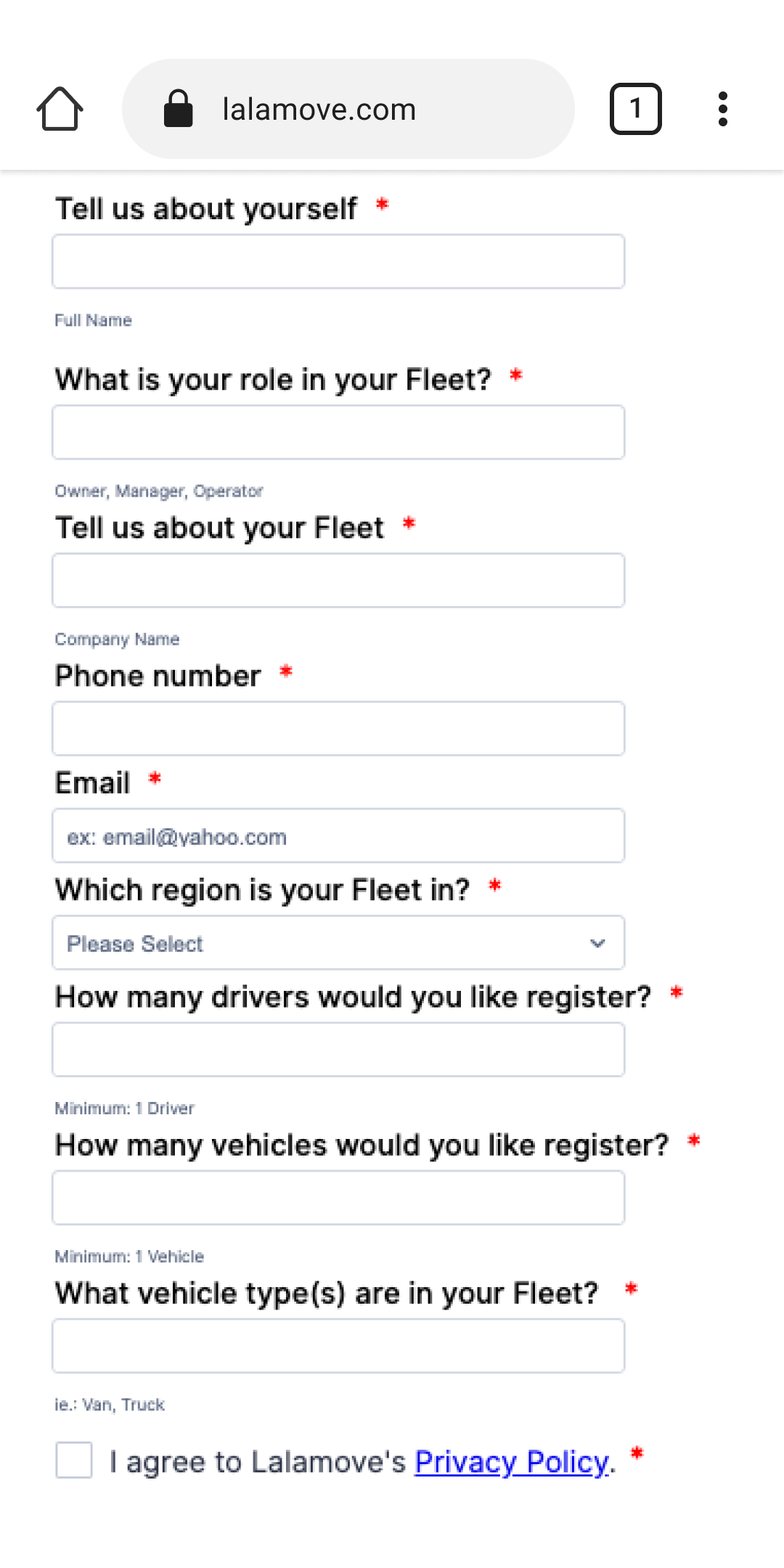Focus the Company Name input box
The width and height of the screenshot is (784, 1568).
pos(338,580)
